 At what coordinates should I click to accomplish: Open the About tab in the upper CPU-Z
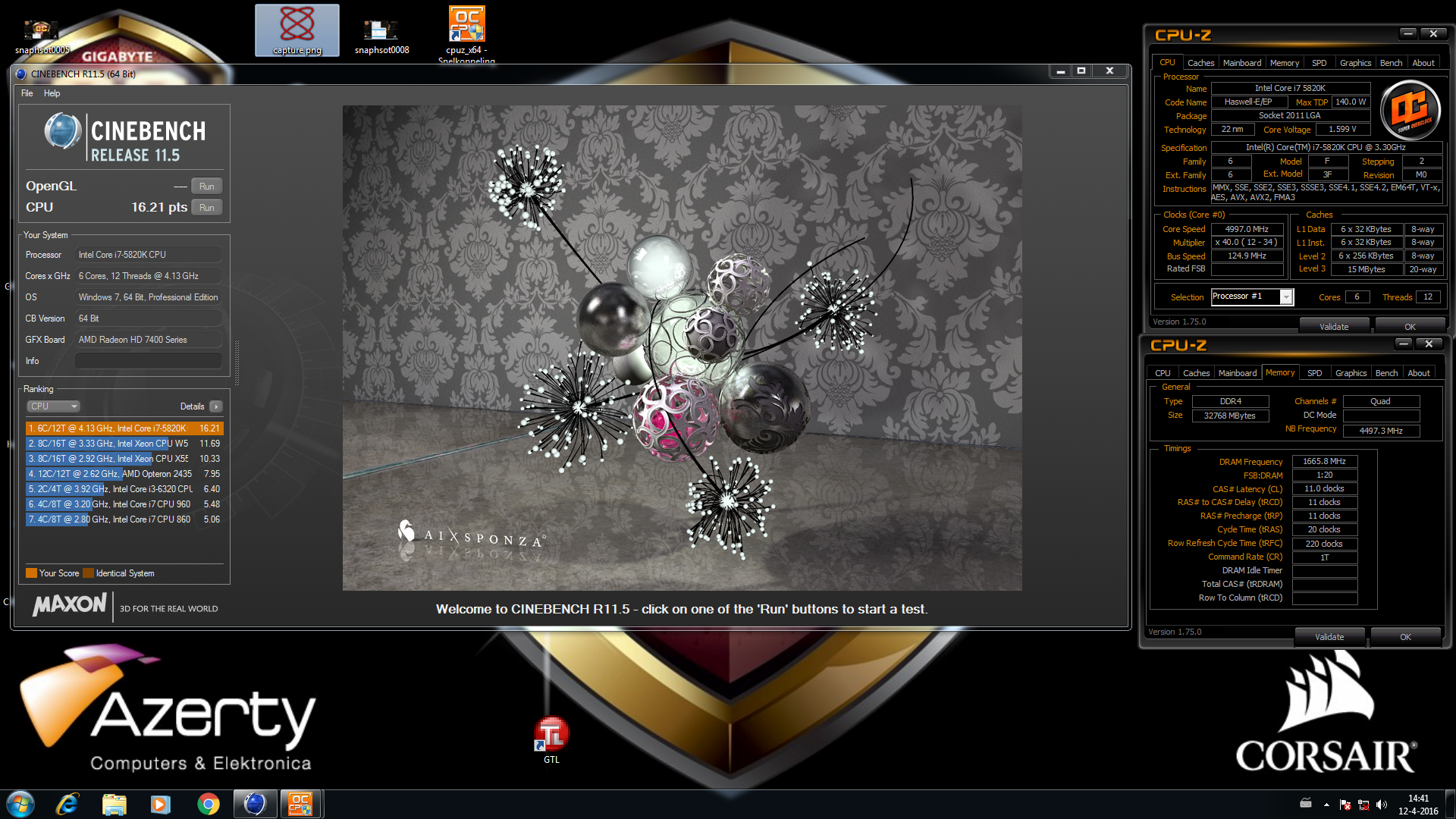[x=1423, y=63]
